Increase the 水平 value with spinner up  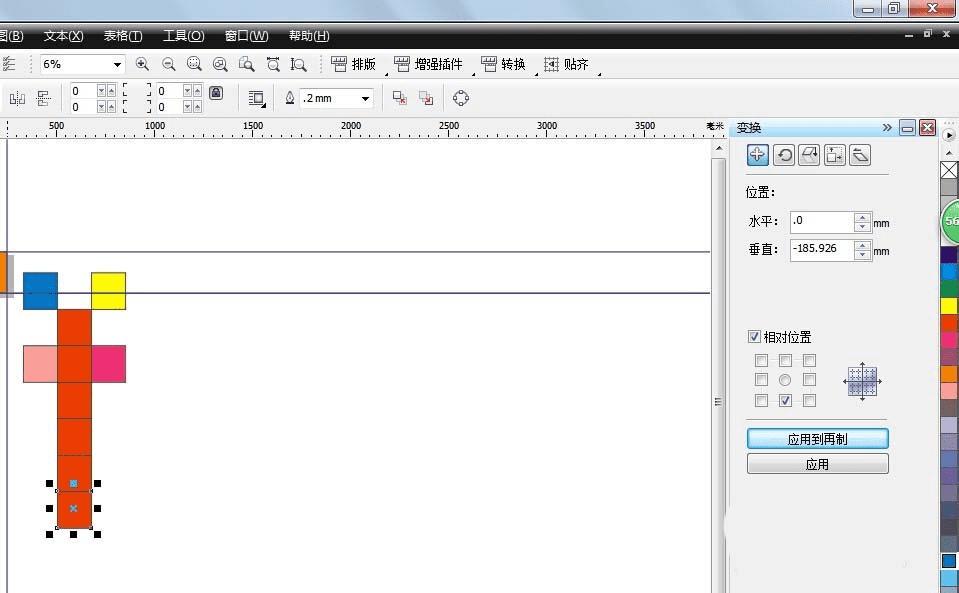[x=862, y=217]
